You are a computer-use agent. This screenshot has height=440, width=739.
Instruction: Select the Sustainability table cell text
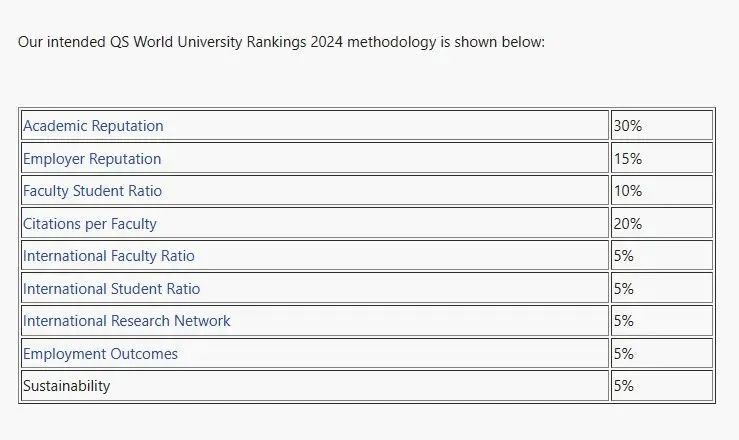point(67,386)
